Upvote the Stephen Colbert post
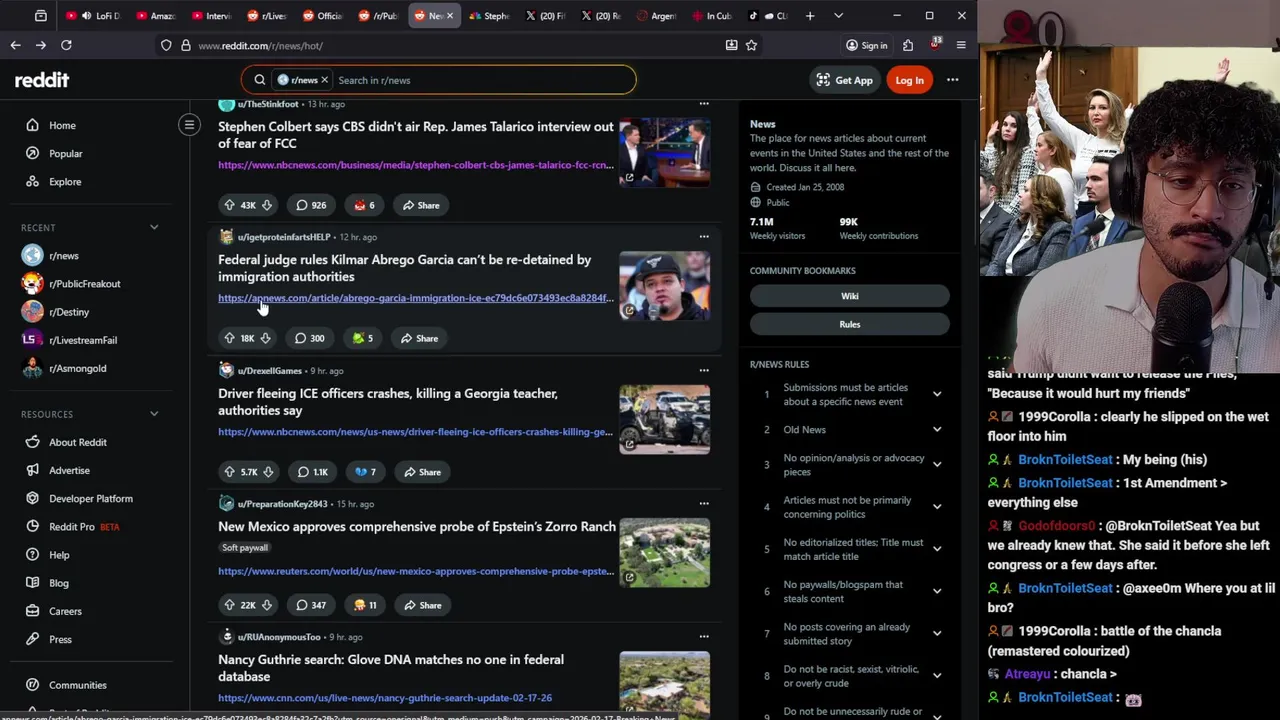 point(229,205)
